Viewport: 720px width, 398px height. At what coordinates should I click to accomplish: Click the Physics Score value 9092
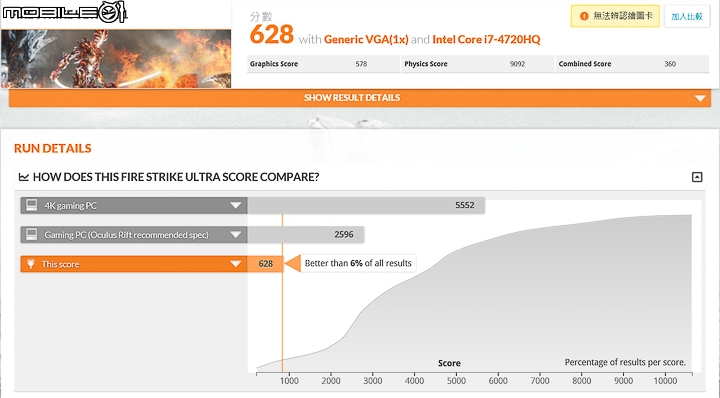[517, 64]
